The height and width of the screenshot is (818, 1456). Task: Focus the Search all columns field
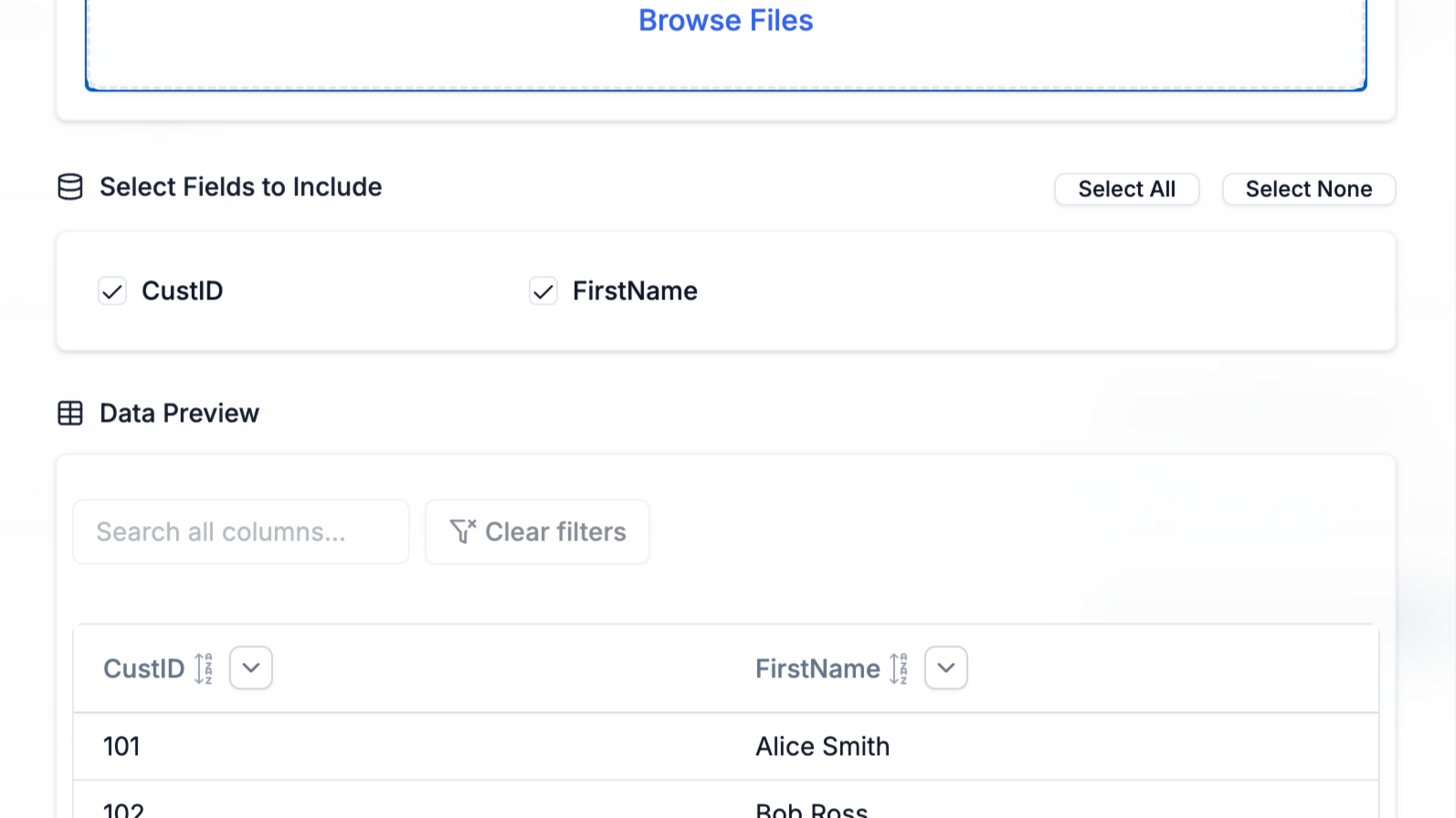(241, 531)
